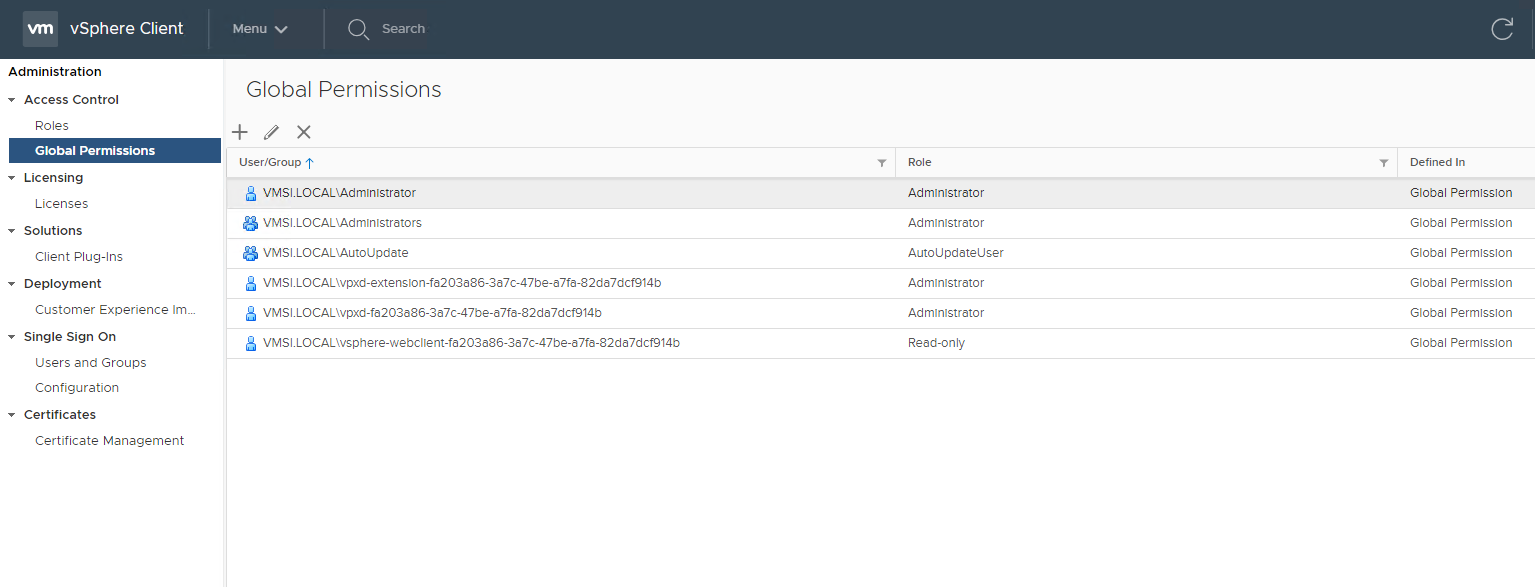
Task: Open the Role column filter icon
Action: (1383, 163)
